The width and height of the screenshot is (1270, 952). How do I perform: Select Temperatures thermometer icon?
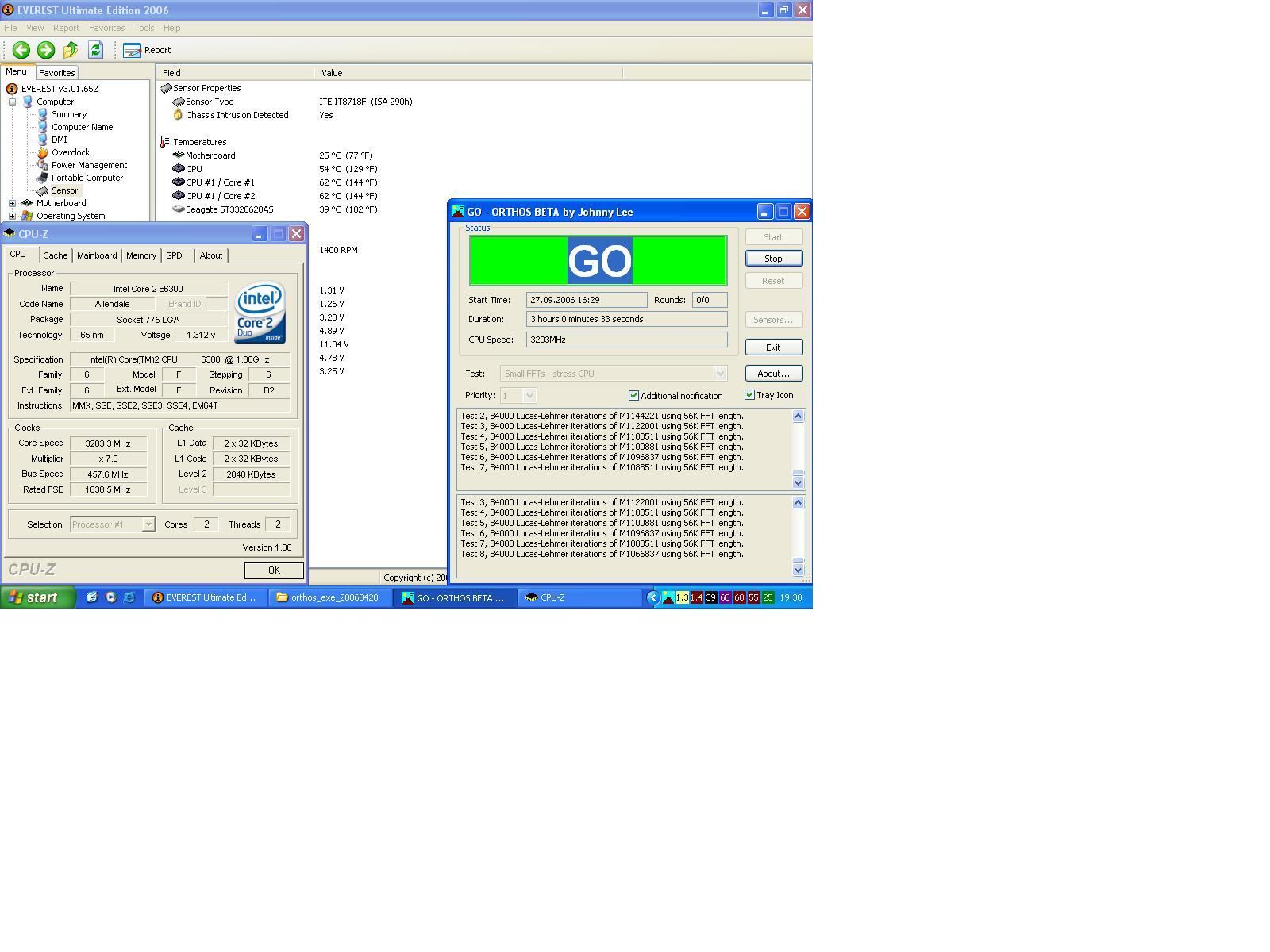coord(165,142)
